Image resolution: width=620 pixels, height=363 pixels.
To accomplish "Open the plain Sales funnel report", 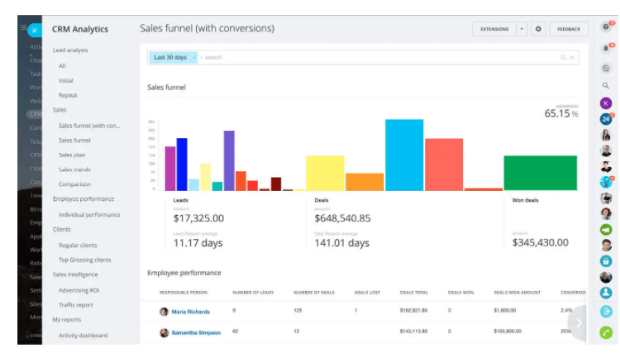I will coord(74,140).
